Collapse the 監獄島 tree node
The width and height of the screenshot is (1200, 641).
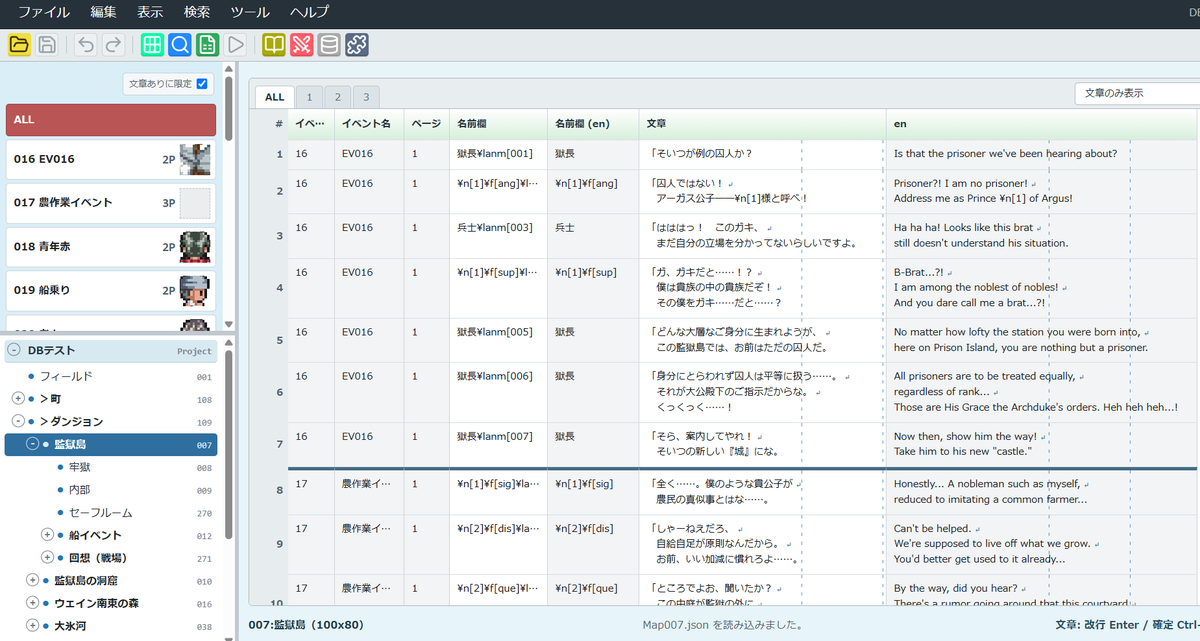point(32,444)
